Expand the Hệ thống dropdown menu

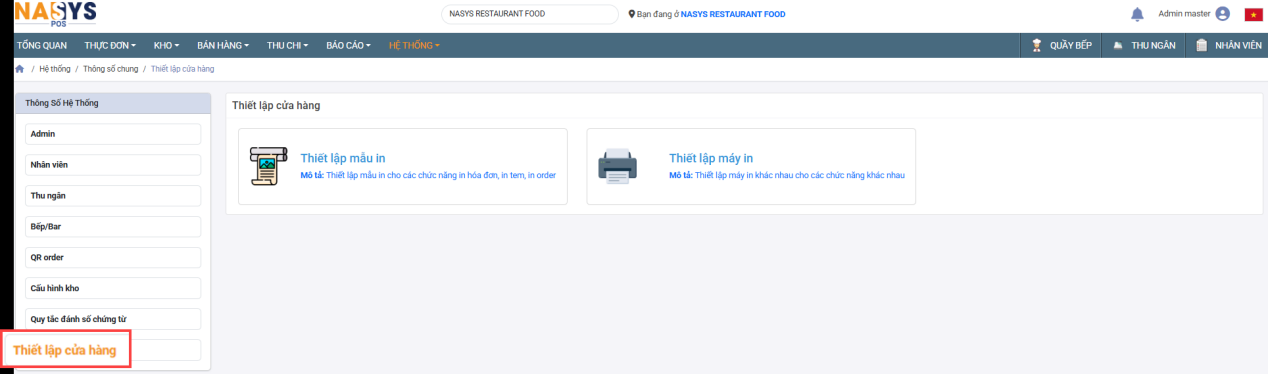point(414,46)
